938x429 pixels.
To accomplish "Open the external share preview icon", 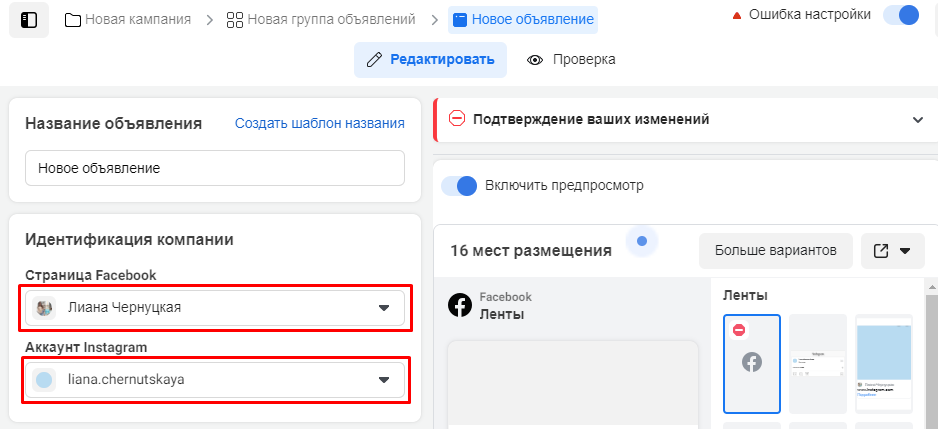I will coord(881,251).
